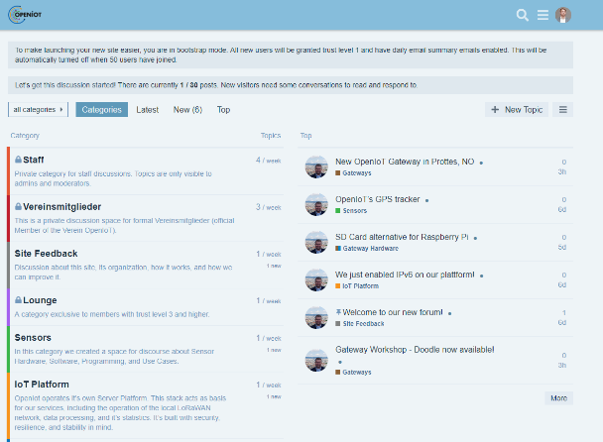Switch to the Latest tab
The height and width of the screenshot is (442, 603).
[x=147, y=110]
